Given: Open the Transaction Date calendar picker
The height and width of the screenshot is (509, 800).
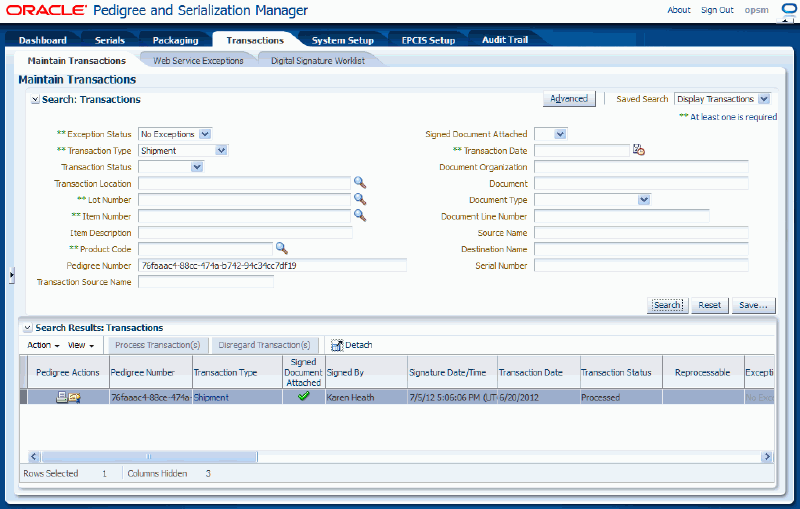Looking at the screenshot, I should click(x=639, y=149).
